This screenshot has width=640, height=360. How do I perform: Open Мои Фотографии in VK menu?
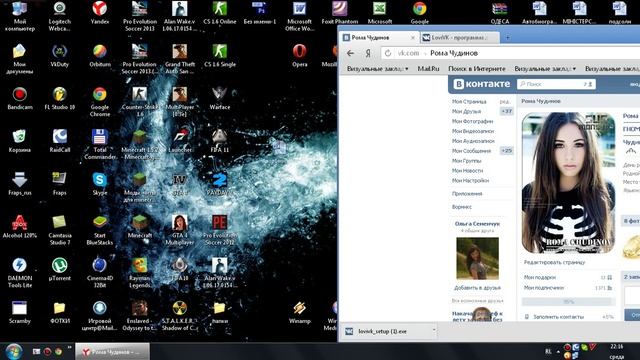pos(472,121)
